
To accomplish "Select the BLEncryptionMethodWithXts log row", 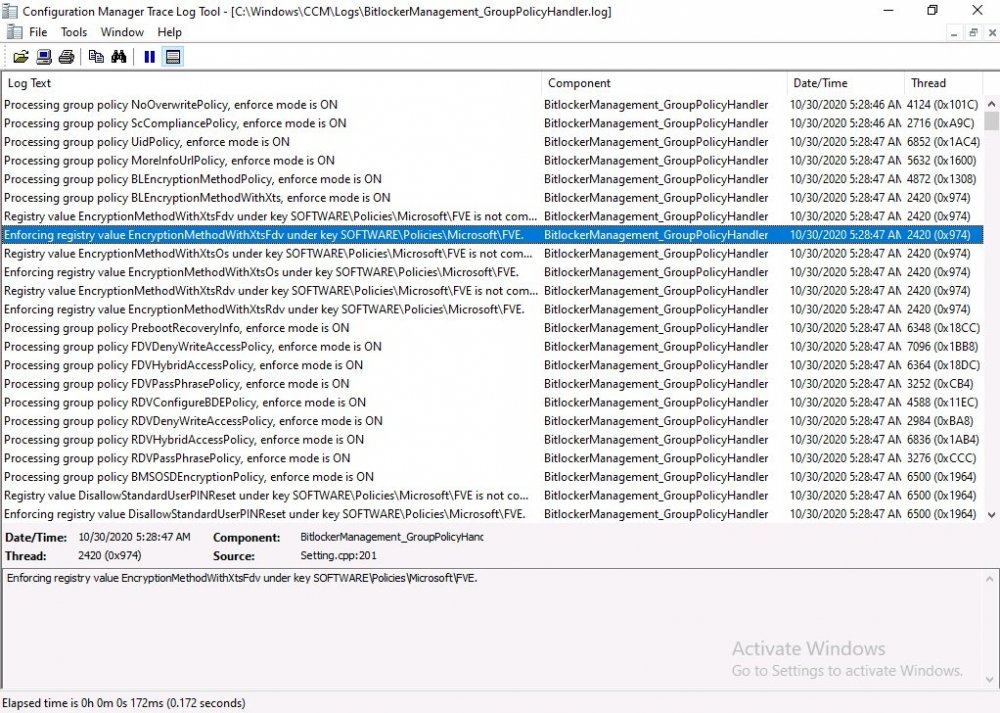I will pyautogui.click(x=492, y=198).
